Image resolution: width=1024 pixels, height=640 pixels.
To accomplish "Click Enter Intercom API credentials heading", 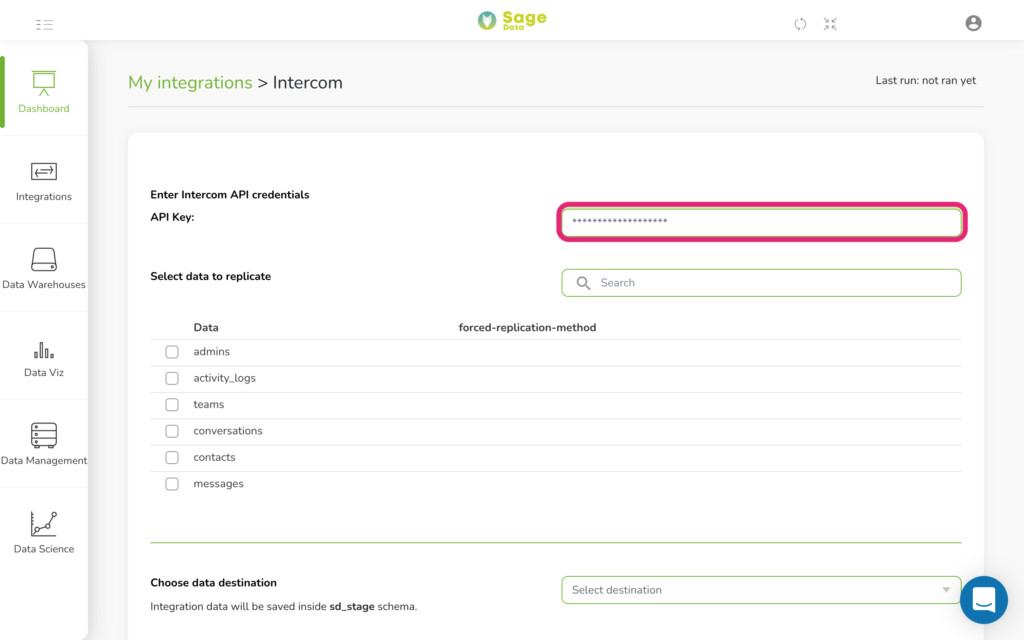I will tap(230, 195).
